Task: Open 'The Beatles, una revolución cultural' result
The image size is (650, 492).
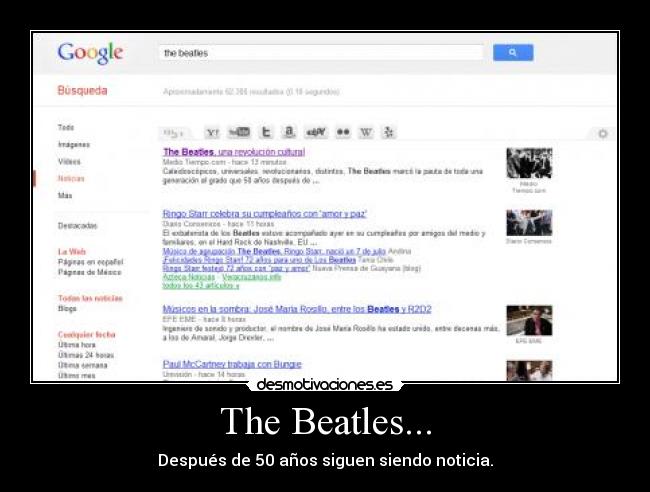Action: 234,152
